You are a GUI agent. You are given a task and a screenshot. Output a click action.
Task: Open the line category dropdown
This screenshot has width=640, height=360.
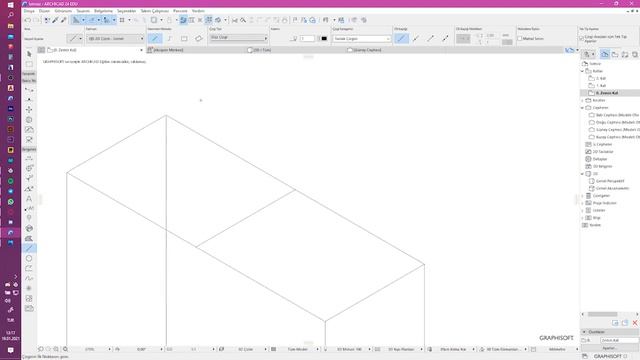(362, 38)
